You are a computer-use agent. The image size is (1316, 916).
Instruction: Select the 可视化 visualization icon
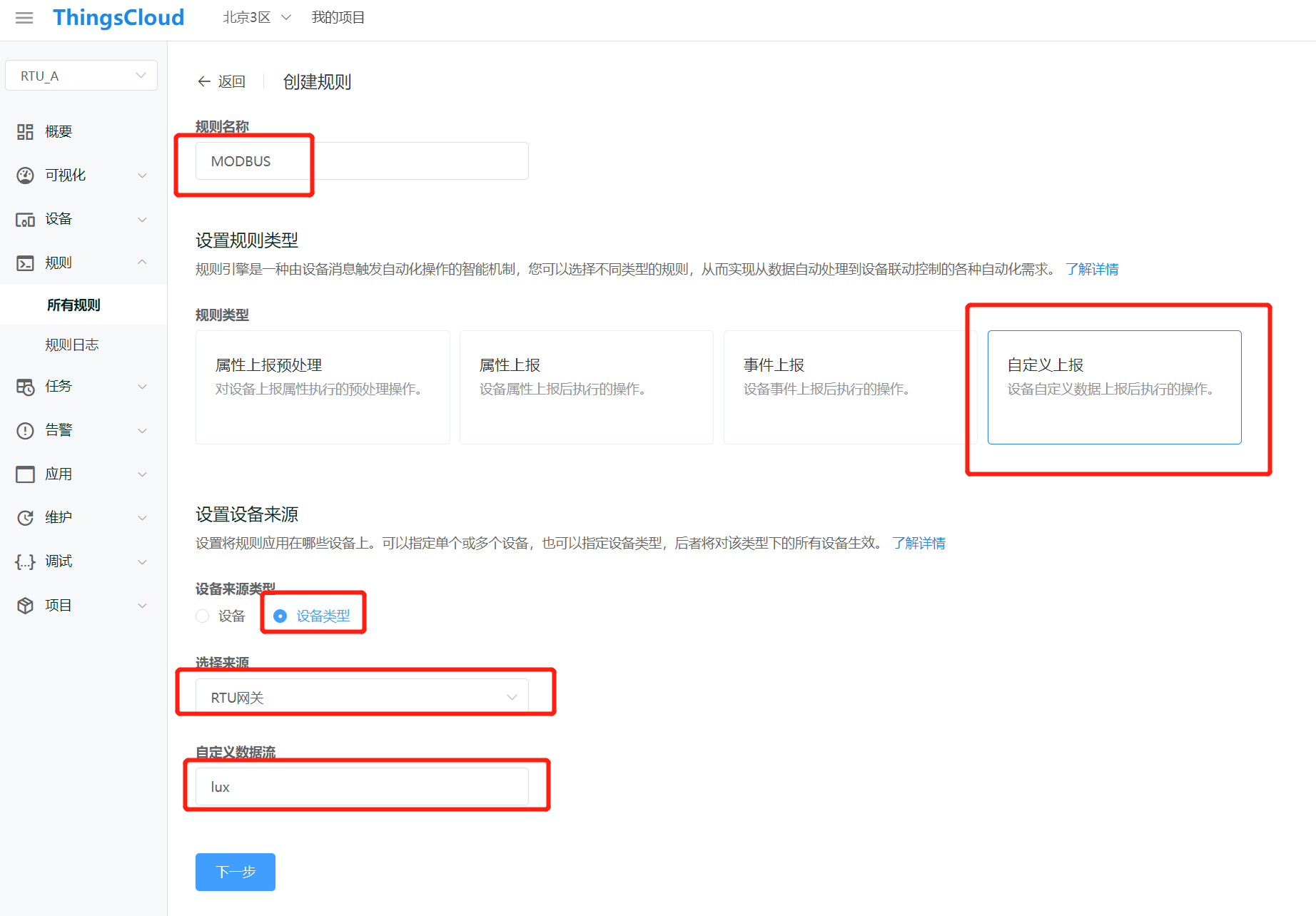click(x=25, y=175)
